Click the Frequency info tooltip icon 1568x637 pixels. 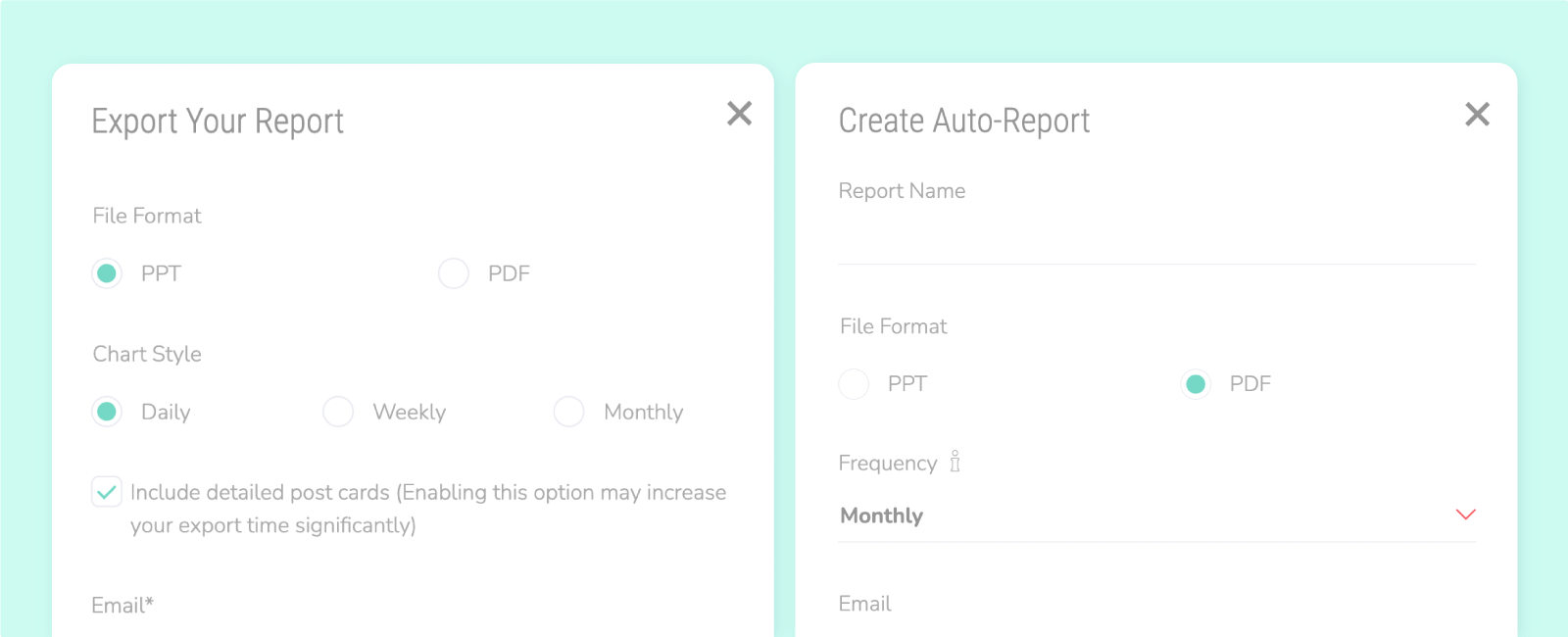(954, 462)
